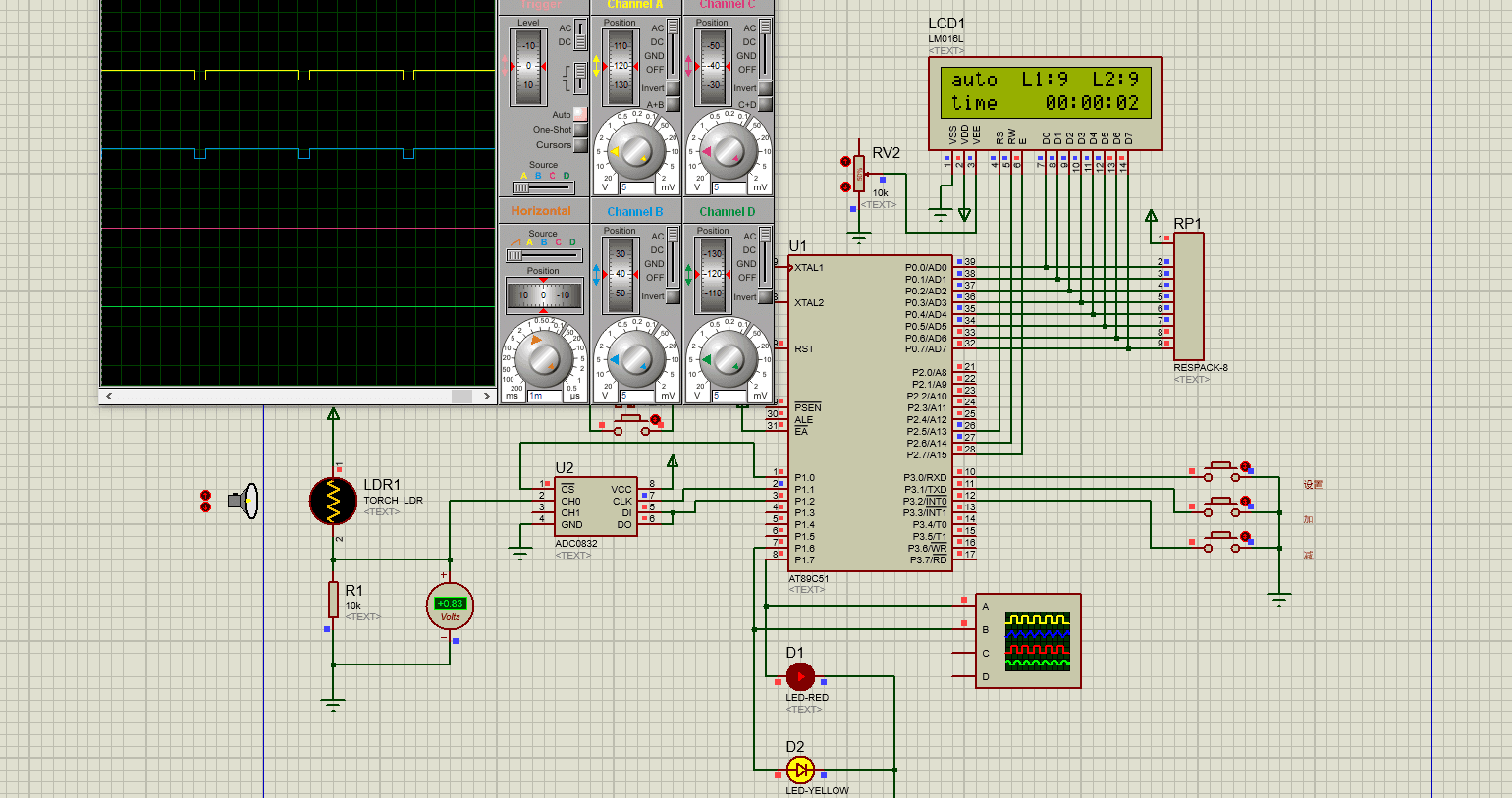Image resolution: width=1512 pixels, height=798 pixels.
Task: Click the Channel A volts-per-division knob
Action: (x=635, y=151)
